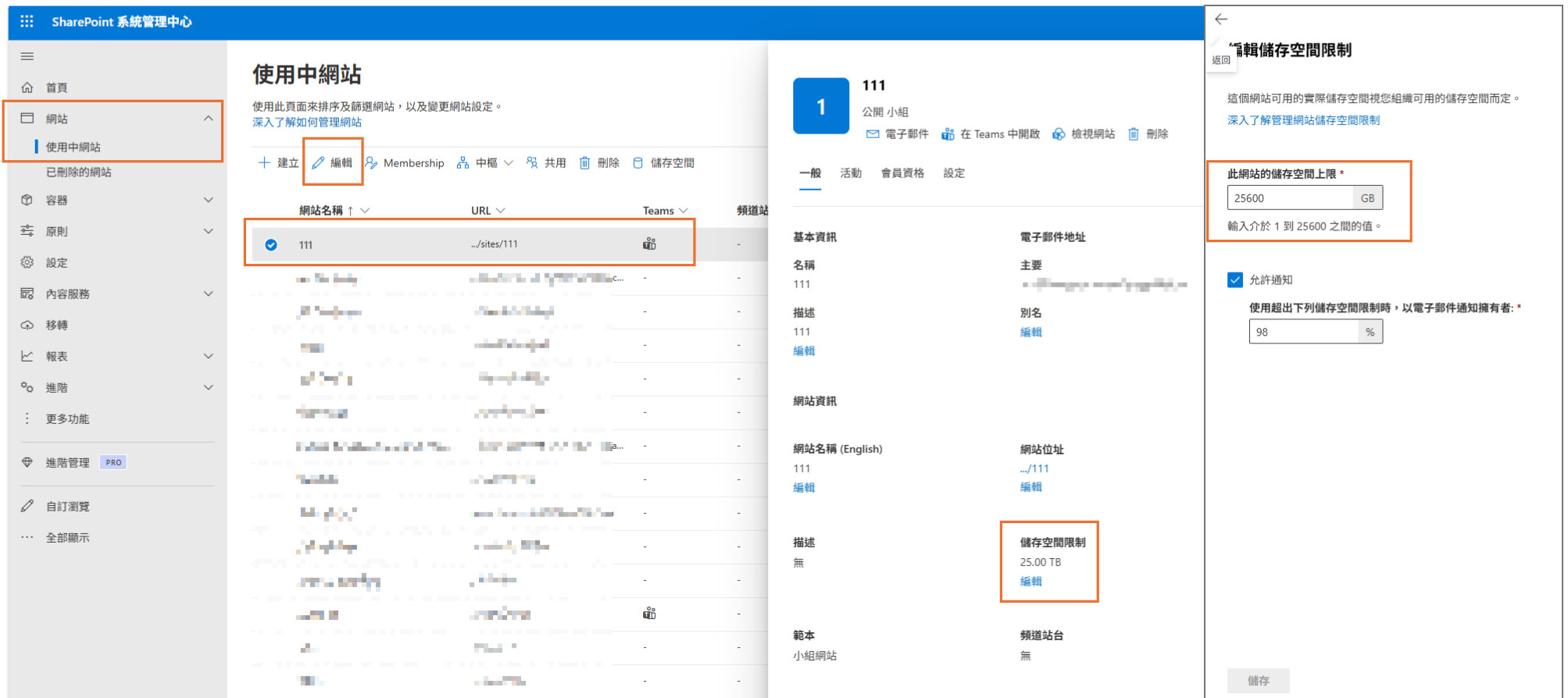
Task: Open the learn how to manage sites link
Action: [307, 122]
